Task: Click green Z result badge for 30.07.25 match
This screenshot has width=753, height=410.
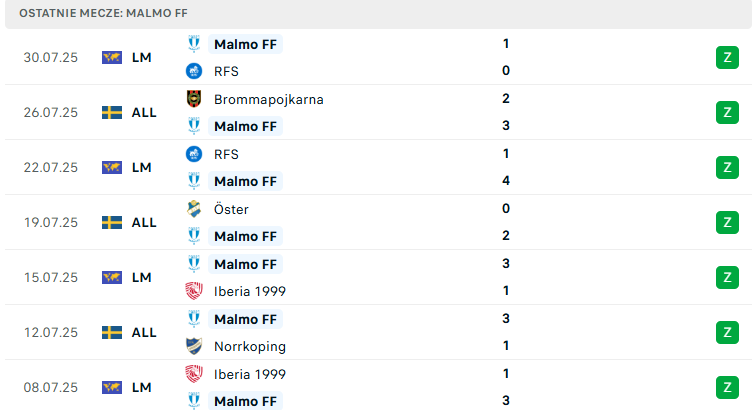Action: pos(727,58)
